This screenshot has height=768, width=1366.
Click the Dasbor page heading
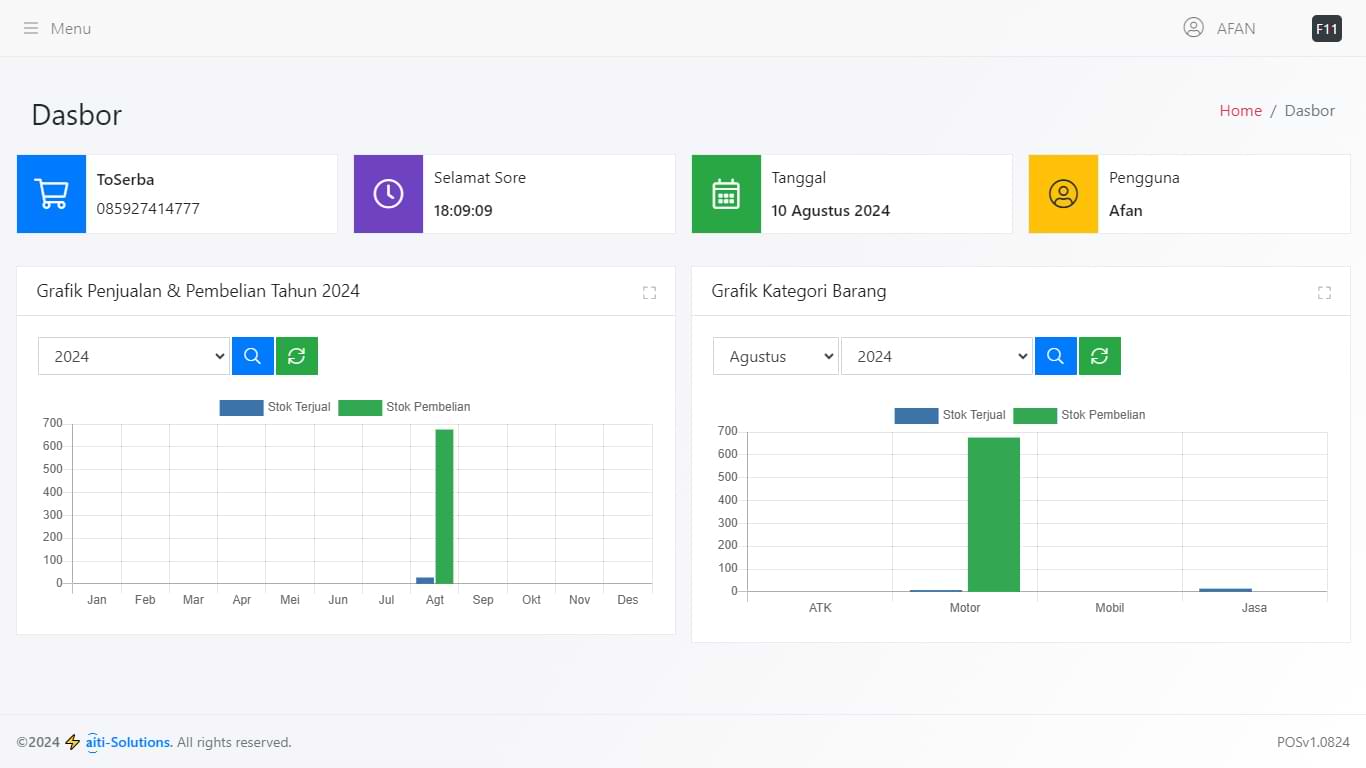tap(77, 115)
